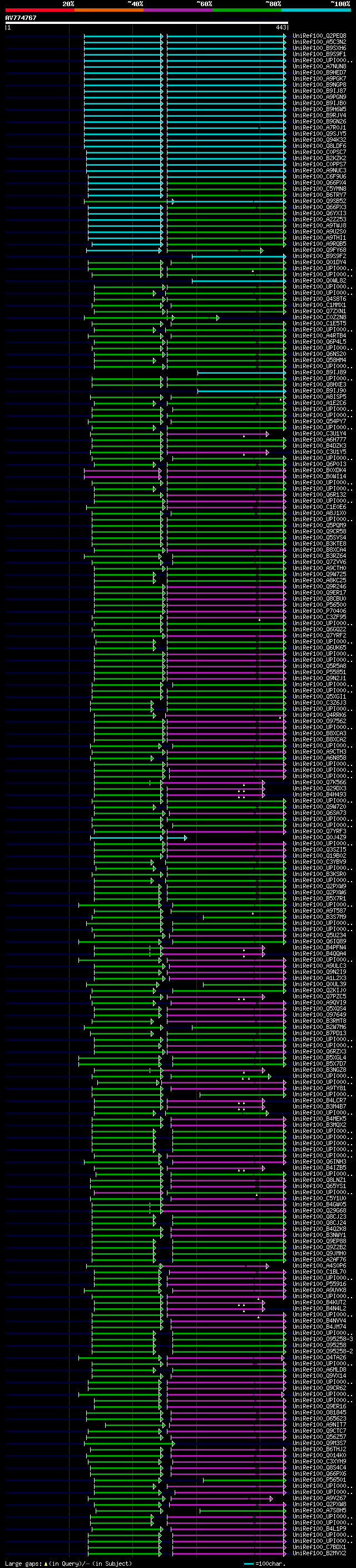Click the cyan alignment bar for UniRef100_B9S9F2
Screen dimensions: 356x1568
(x=239, y=256)
